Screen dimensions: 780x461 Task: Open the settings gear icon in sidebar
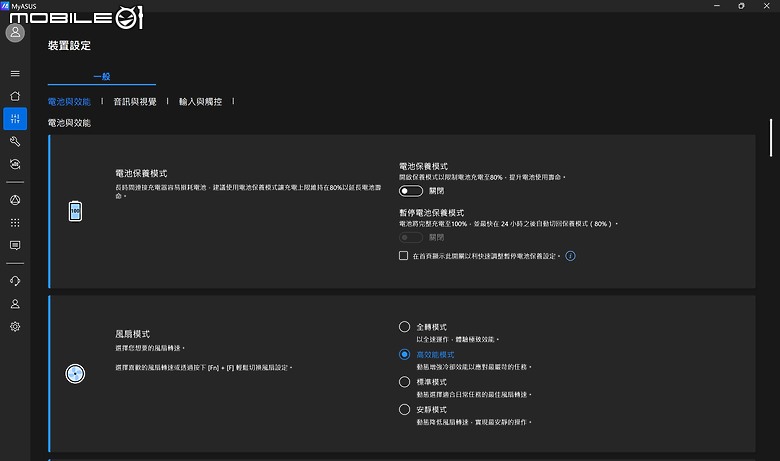pos(15,327)
